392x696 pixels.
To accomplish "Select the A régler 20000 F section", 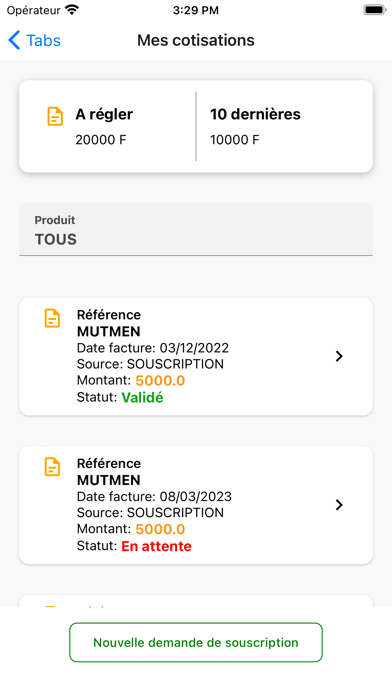I will click(107, 127).
